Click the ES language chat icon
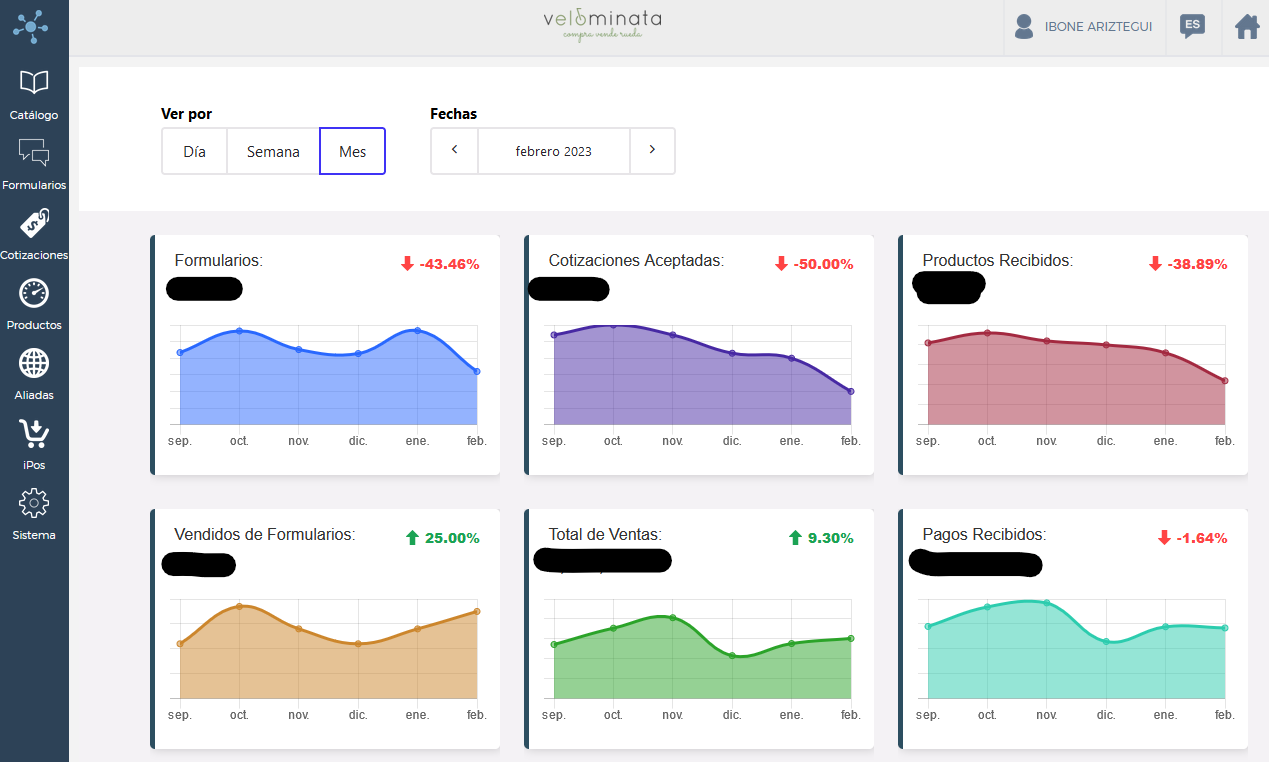The image size is (1269, 762). (x=1192, y=27)
